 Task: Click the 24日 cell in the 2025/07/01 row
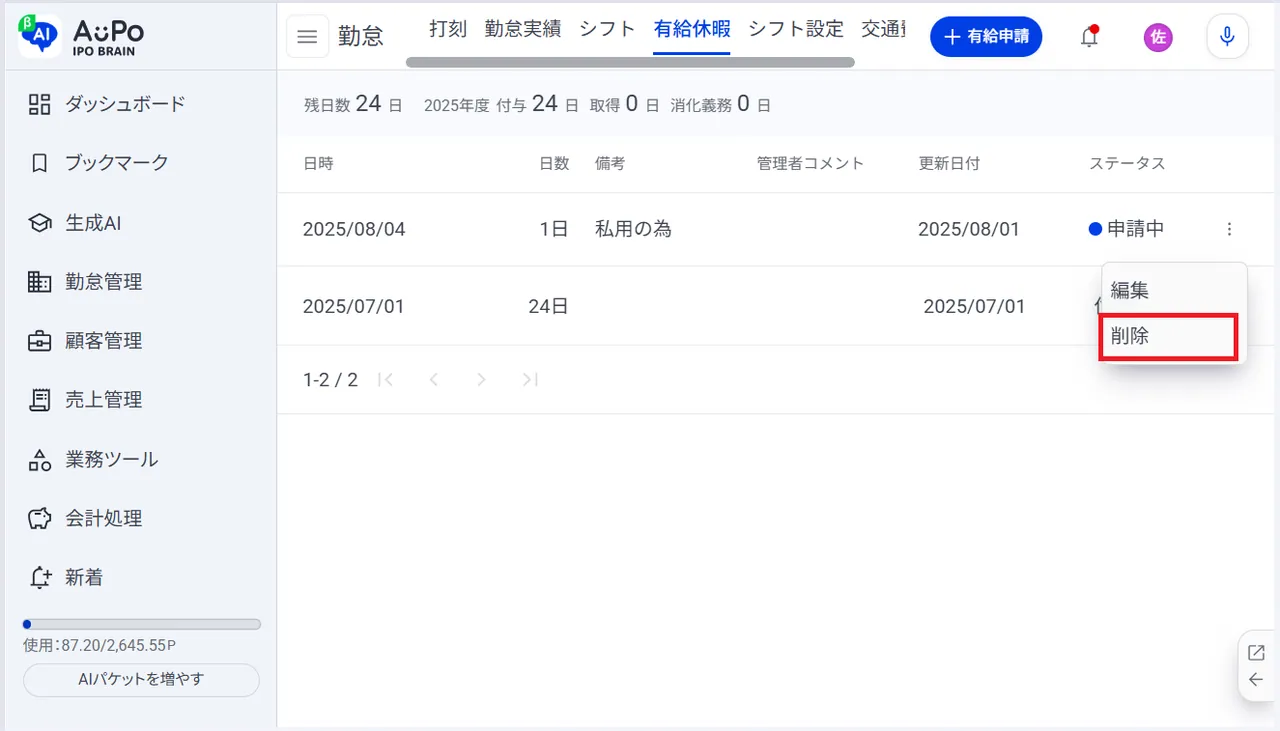pos(549,306)
